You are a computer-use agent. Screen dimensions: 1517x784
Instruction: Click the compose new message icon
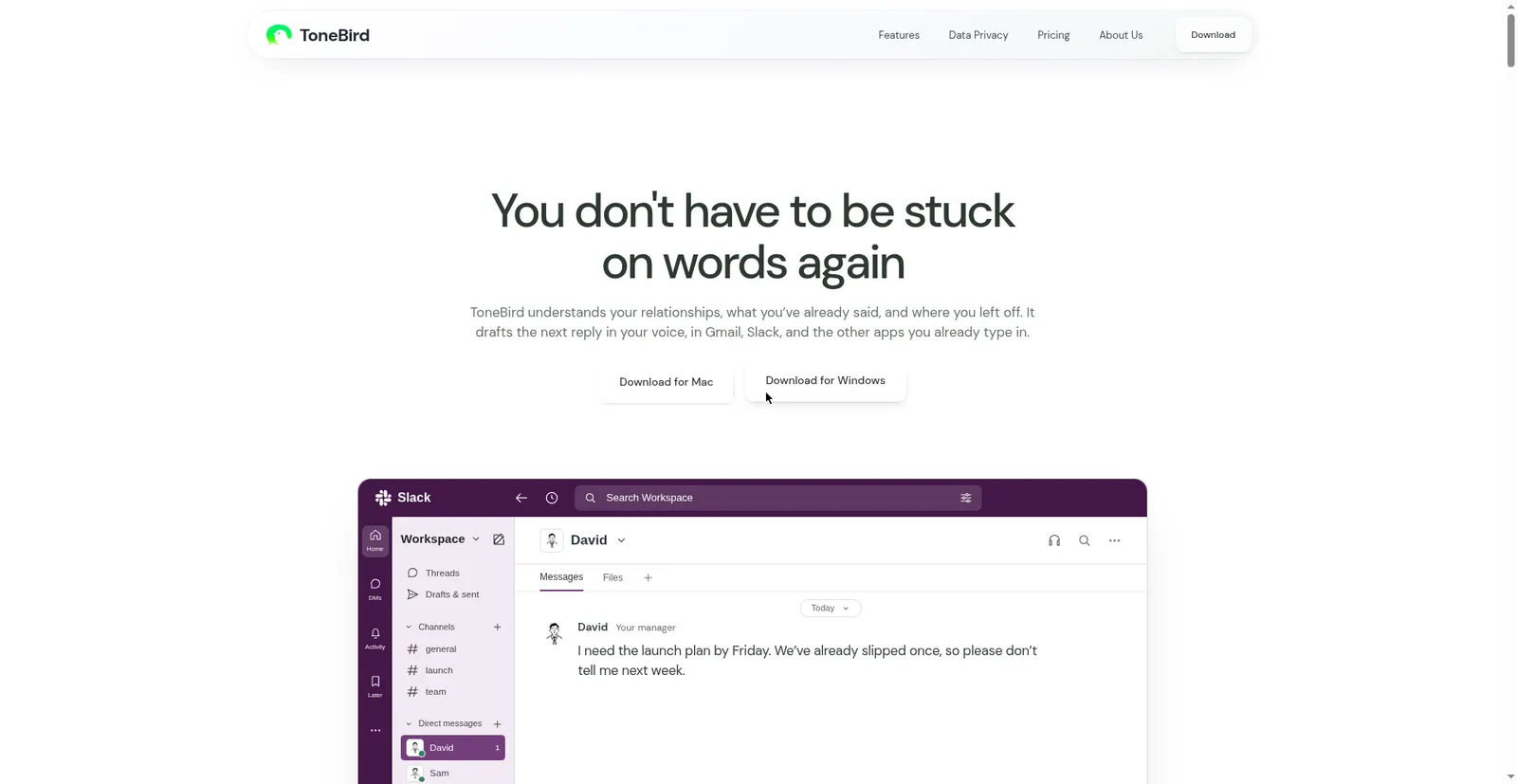499,539
